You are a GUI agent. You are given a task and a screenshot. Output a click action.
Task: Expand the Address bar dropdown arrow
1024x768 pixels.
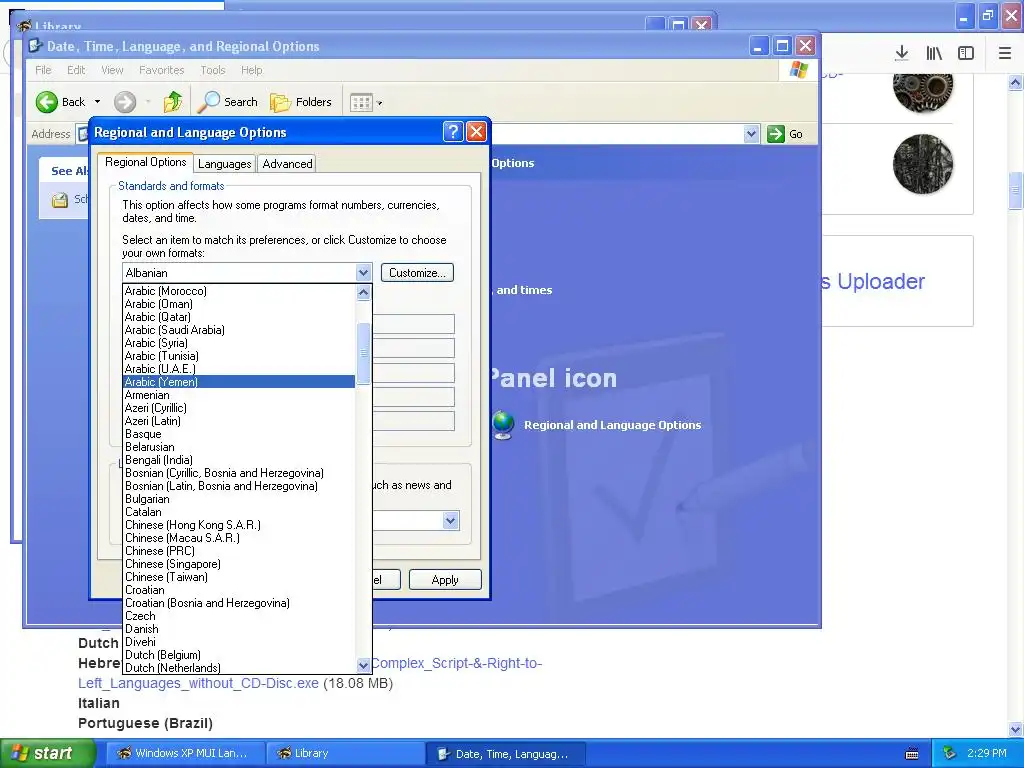click(x=751, y=134)
